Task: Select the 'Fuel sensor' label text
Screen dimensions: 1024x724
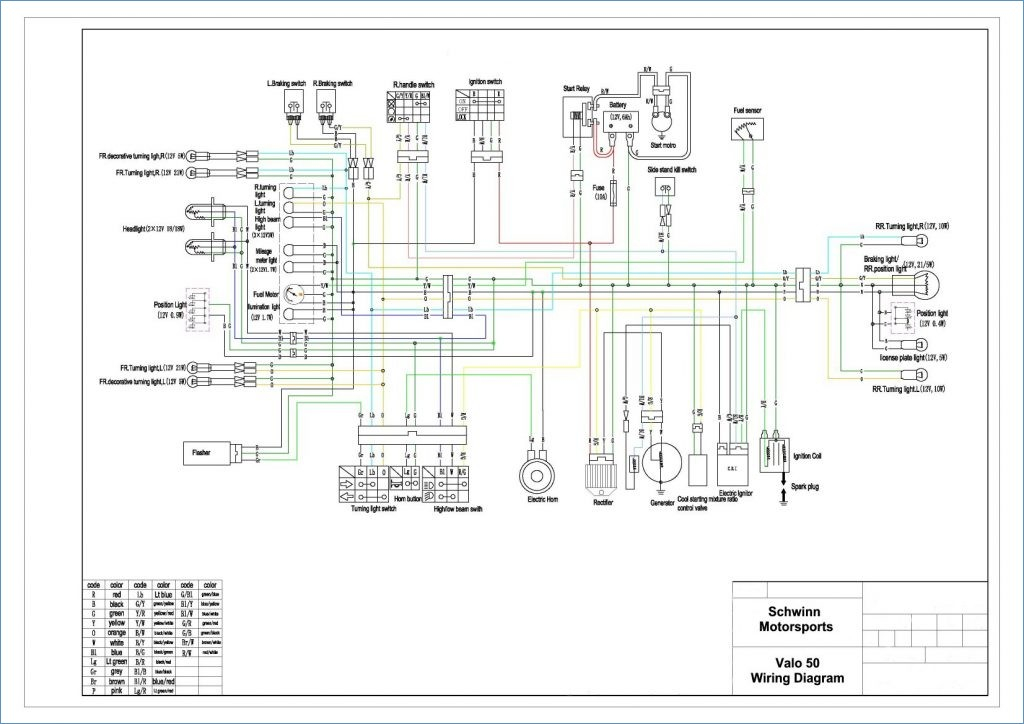Action: tap(747, 111)
